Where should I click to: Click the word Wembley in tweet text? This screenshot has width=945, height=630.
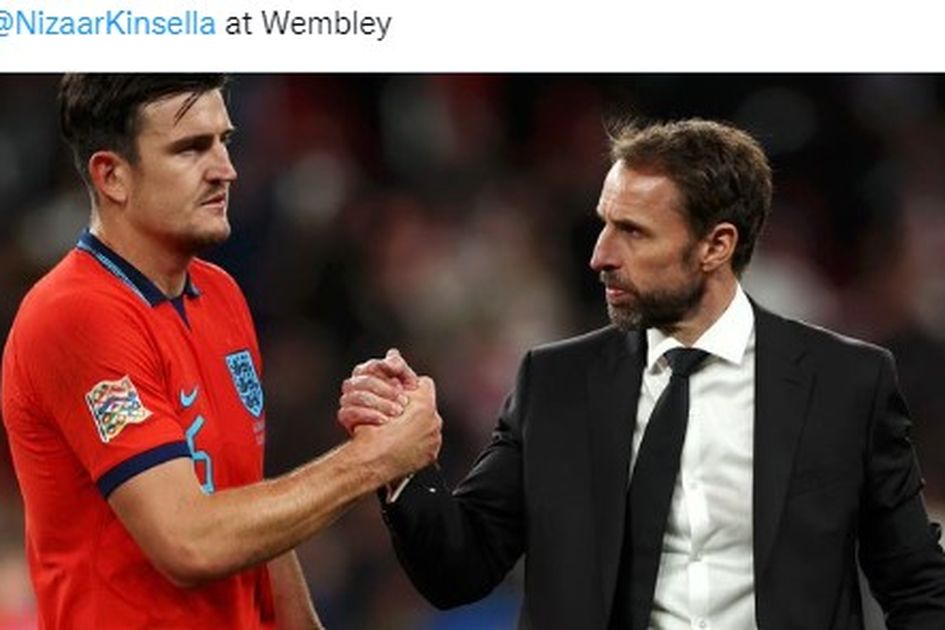pyautogui.click(x=326, y=24)
